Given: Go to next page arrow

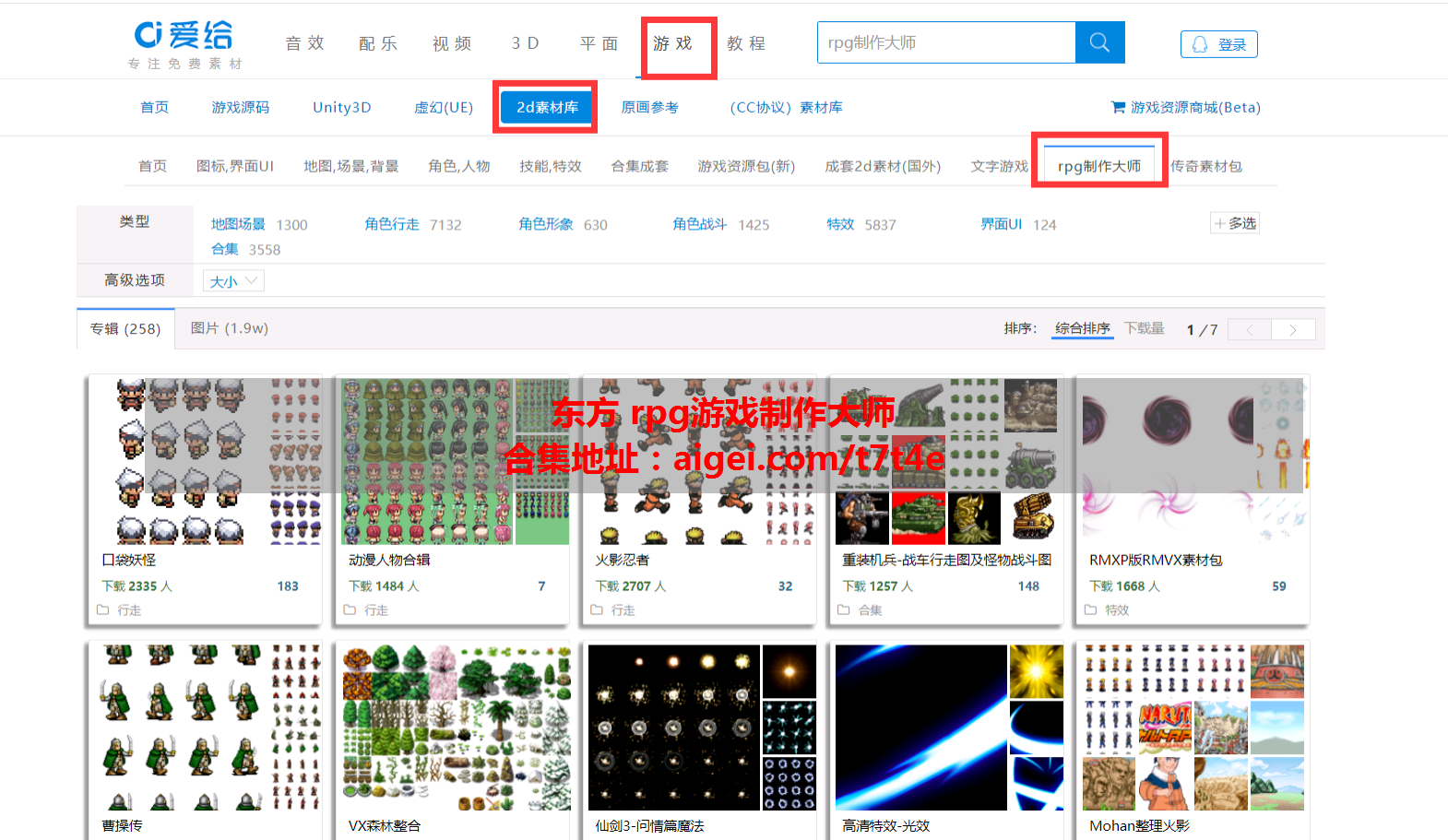Looking at the screenshot, I should [1293, 329].
